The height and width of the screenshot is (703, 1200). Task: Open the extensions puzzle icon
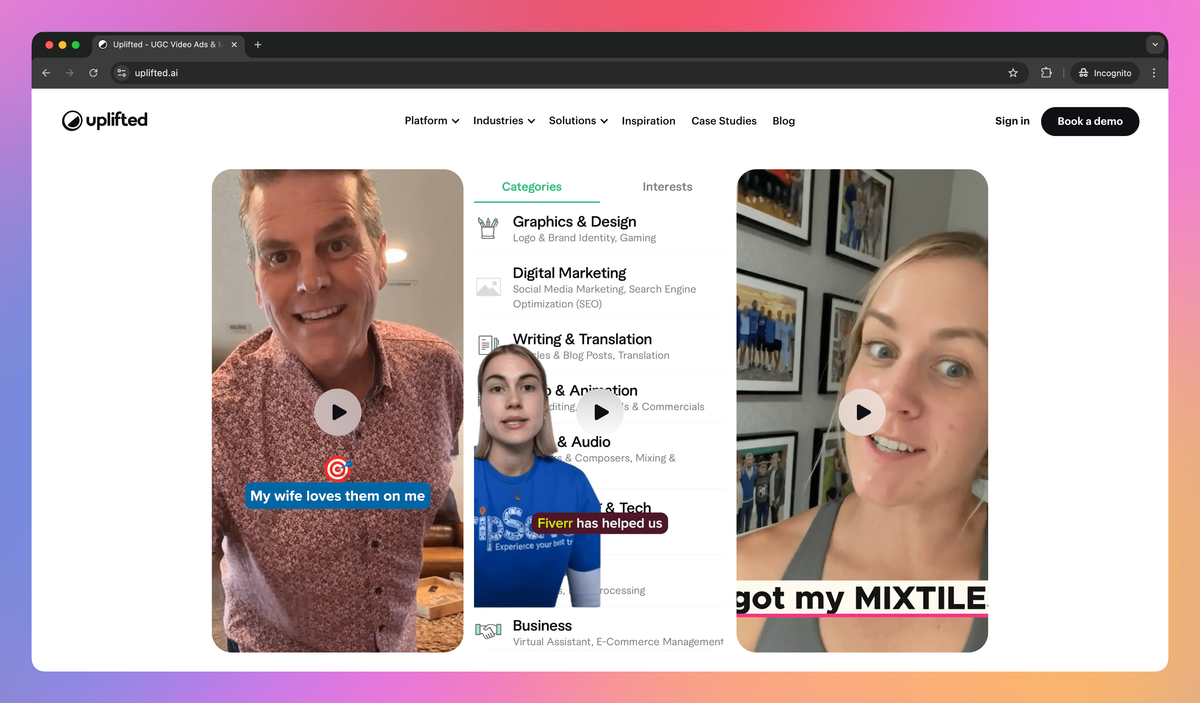[x=1046, y=73]
